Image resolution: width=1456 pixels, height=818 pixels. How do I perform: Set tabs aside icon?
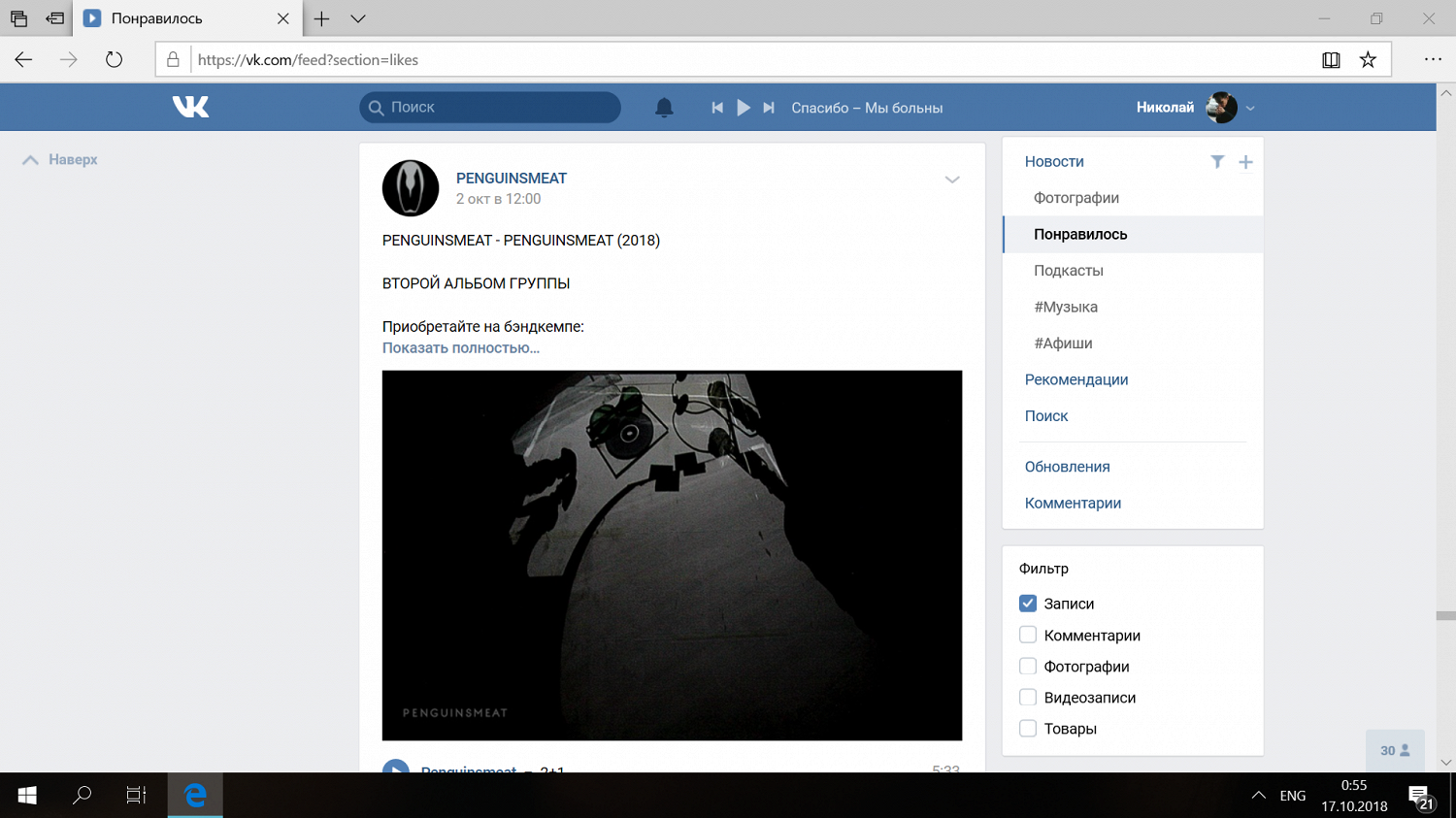(x=55, y=18)
